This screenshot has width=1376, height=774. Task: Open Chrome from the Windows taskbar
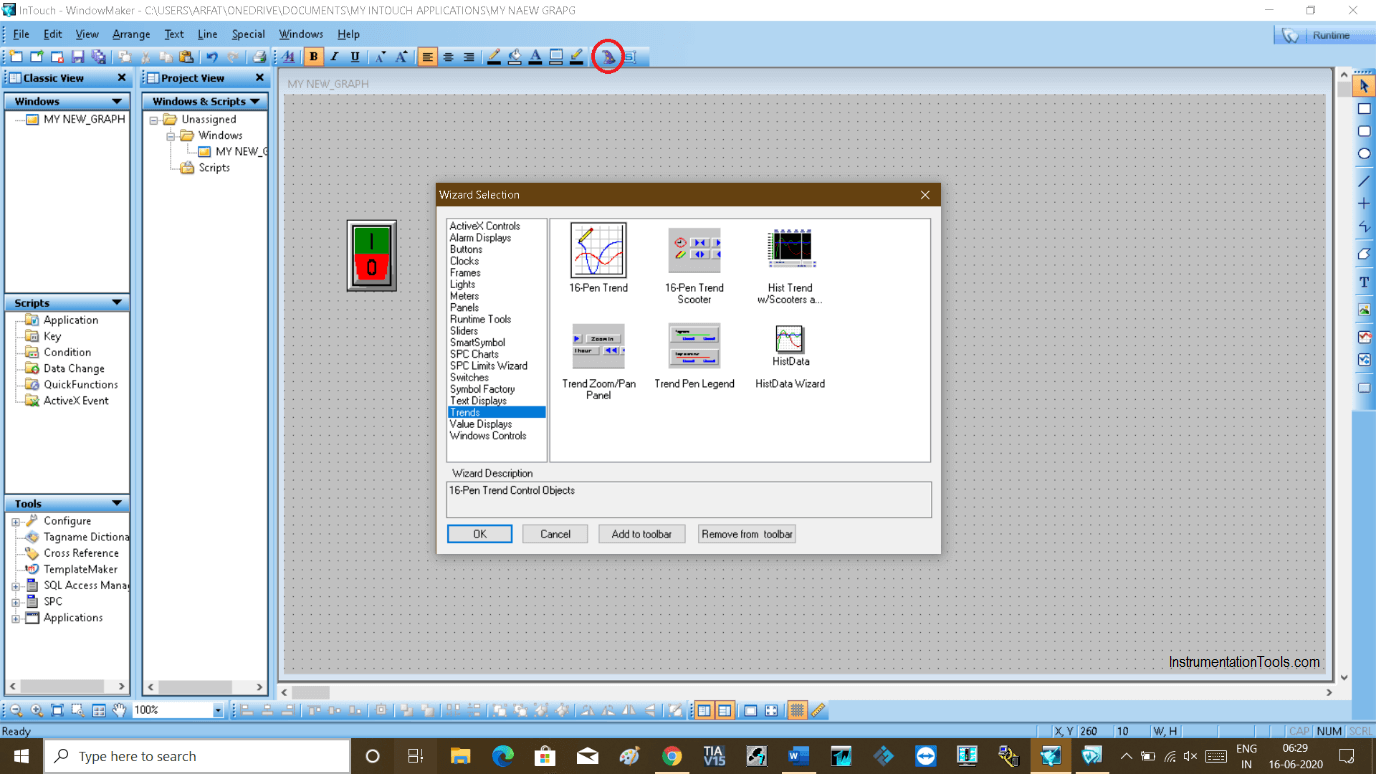672,756
